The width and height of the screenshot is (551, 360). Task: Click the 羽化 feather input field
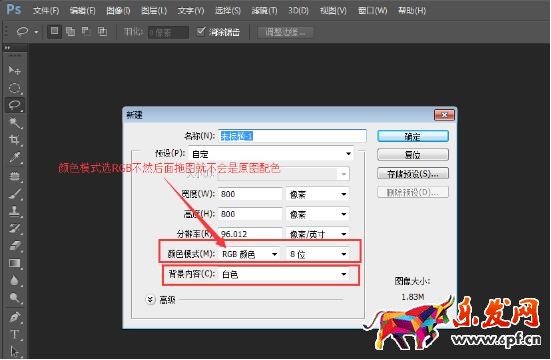click(x=168, y=32)
